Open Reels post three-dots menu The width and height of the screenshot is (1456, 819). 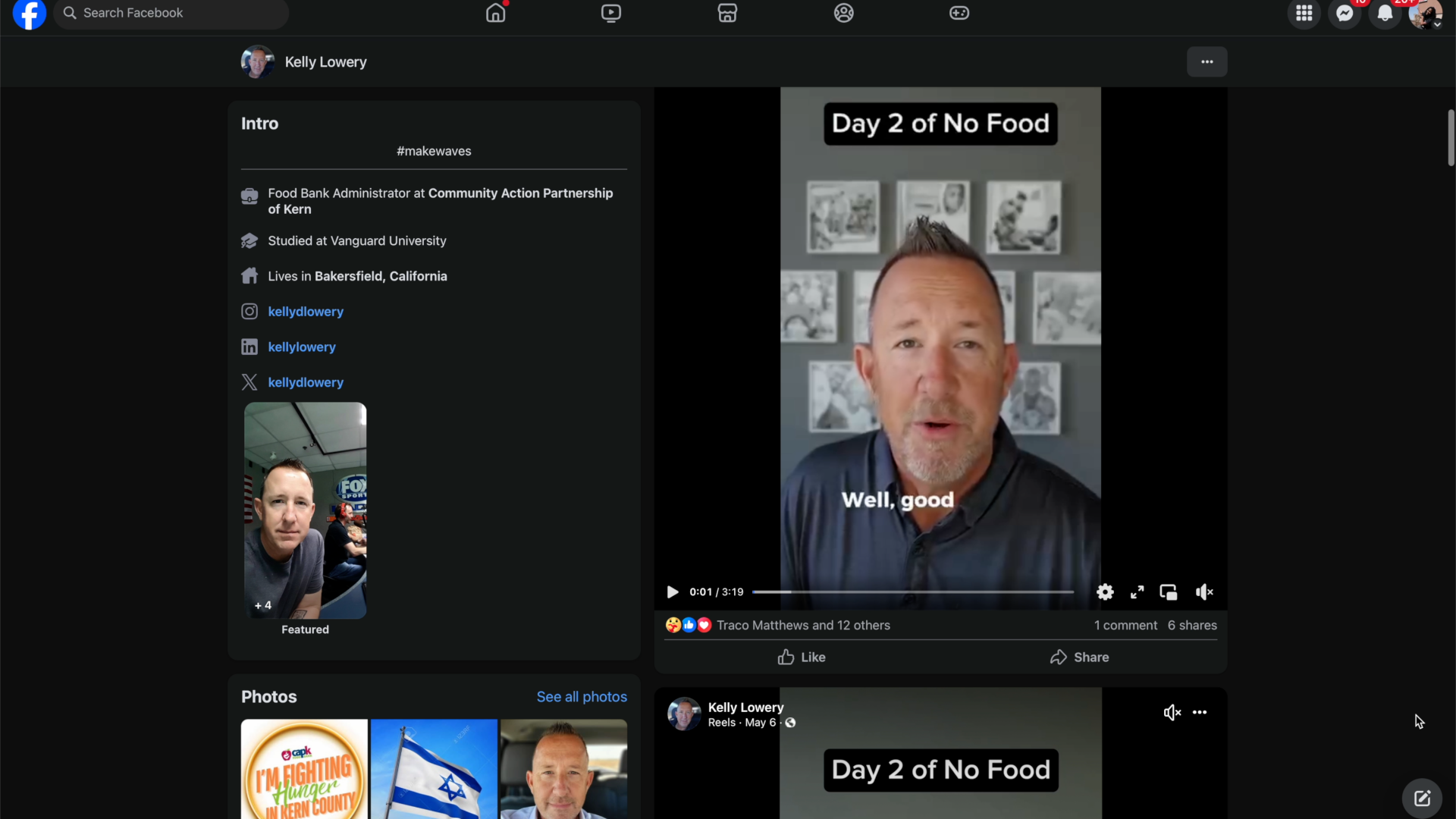(x=1200, y=712)
